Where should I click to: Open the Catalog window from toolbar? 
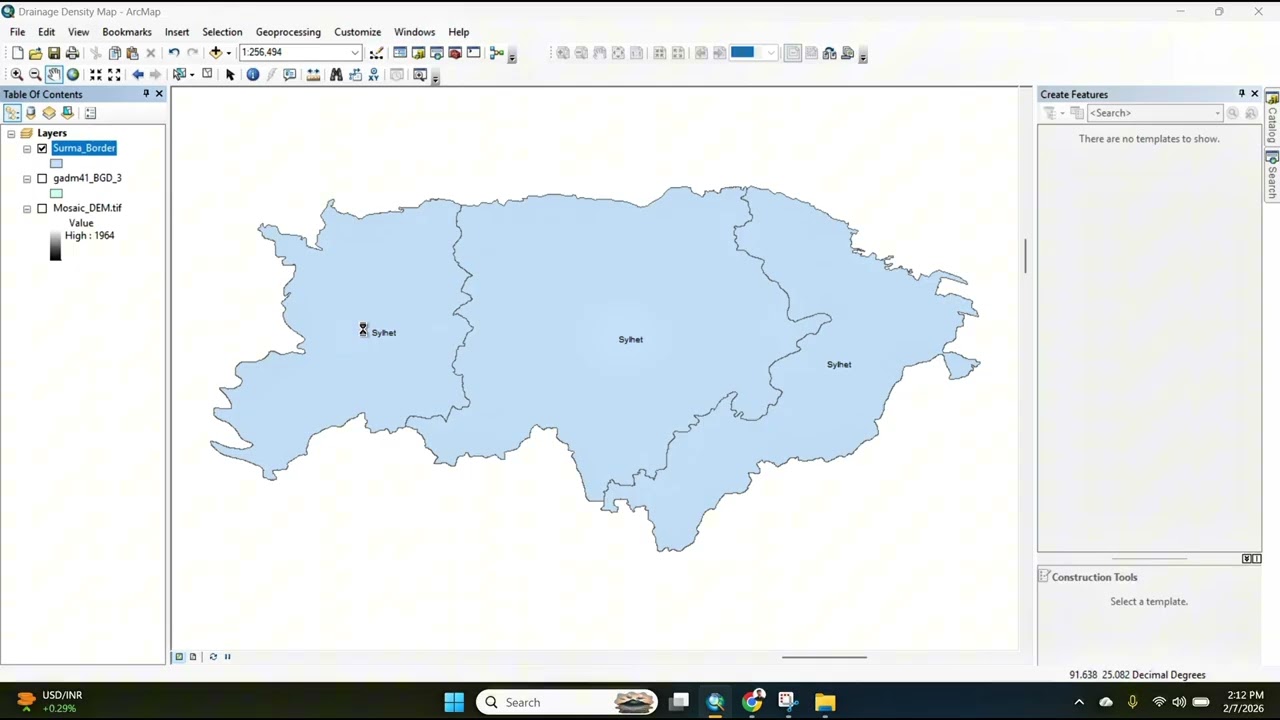pos(418,52)
